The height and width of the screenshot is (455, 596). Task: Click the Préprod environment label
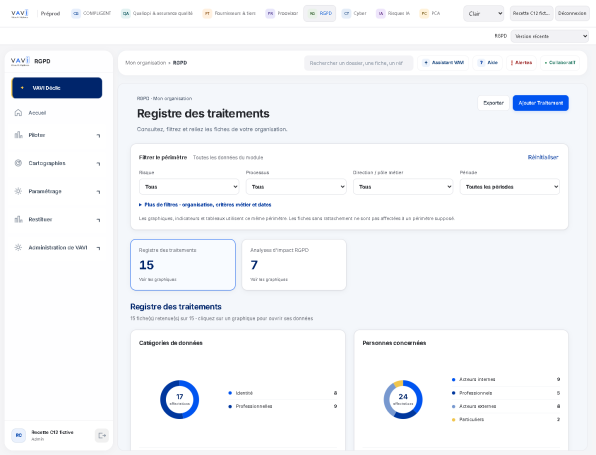pos(51,14)
